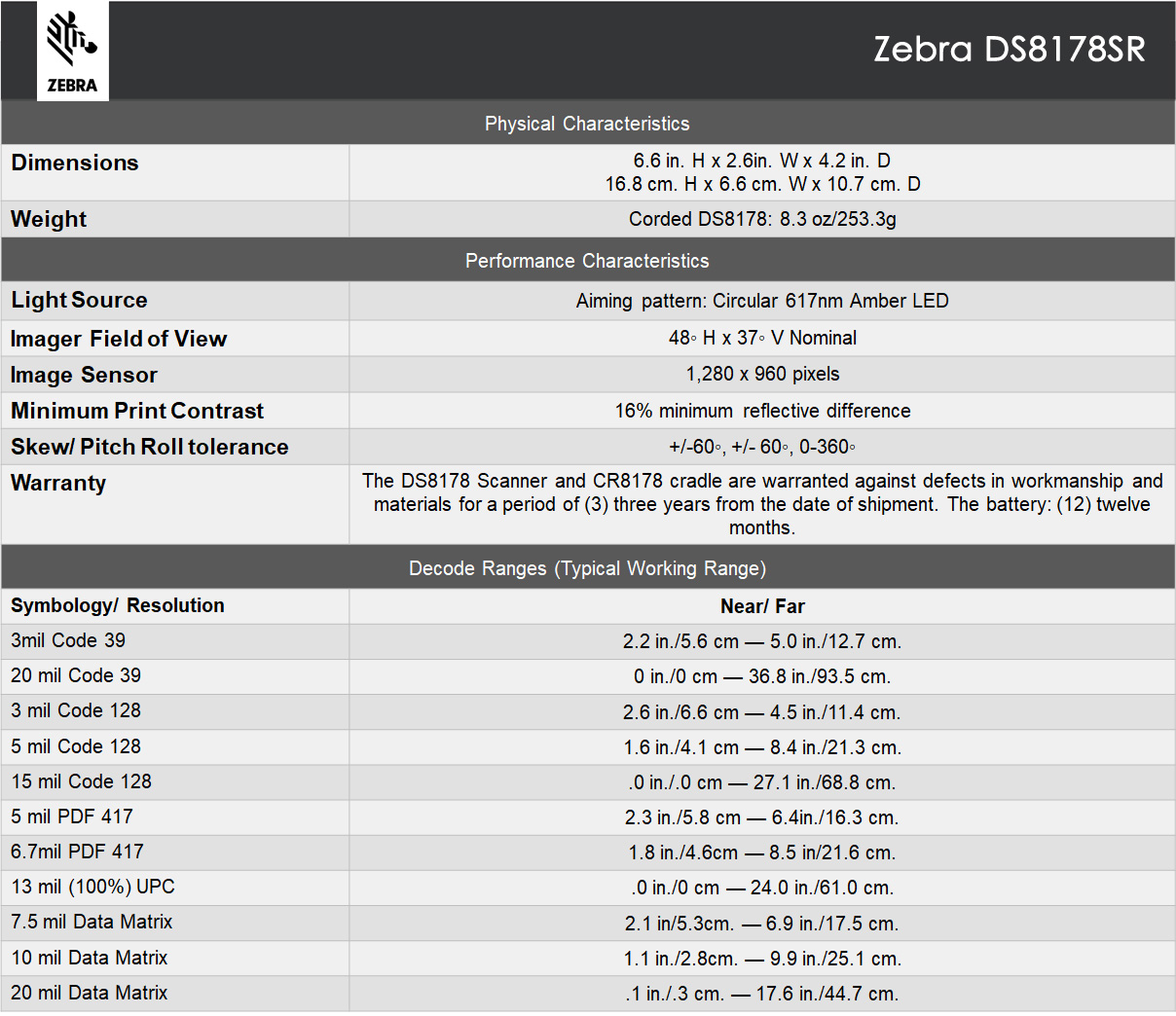Select the Imager Field of View value

762,338
